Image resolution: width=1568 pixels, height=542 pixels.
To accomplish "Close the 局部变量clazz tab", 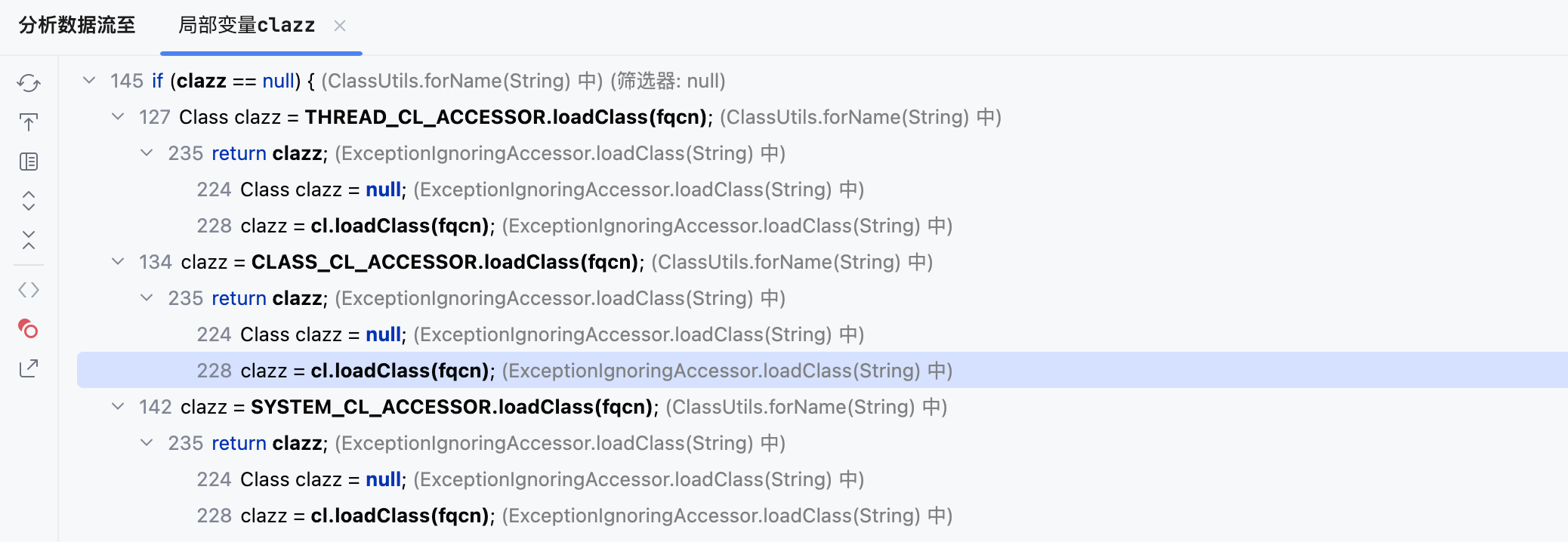I will [340, 26].
